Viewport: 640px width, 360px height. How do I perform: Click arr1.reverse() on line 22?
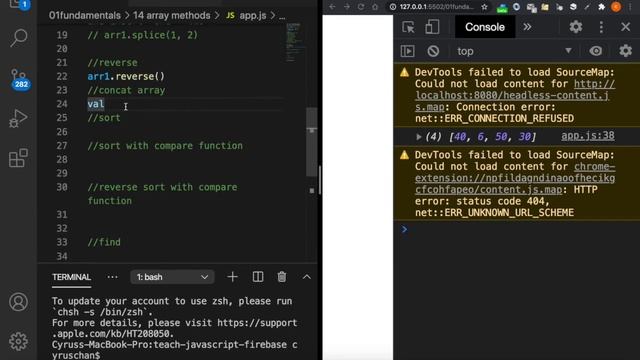[x=126, y=76]
